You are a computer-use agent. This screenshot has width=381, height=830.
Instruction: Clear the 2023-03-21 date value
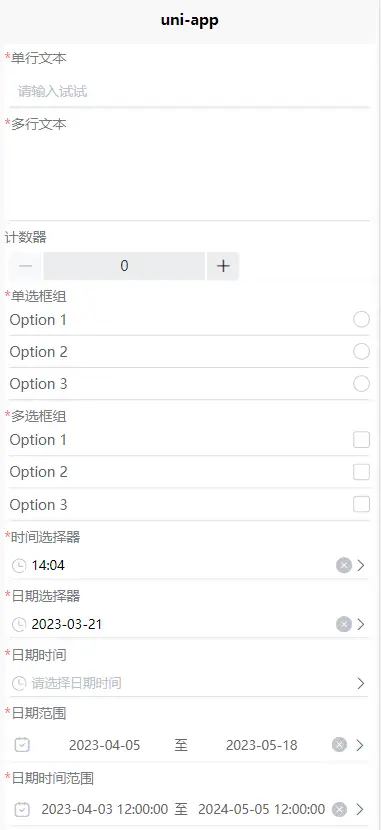point(344,625)
